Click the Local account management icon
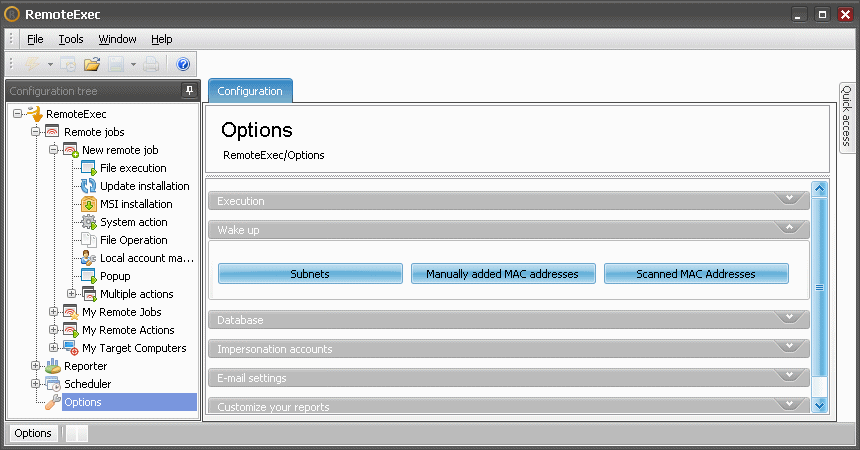Image resolution: width=860 pixels, height=450 pixels. (89, 258)
